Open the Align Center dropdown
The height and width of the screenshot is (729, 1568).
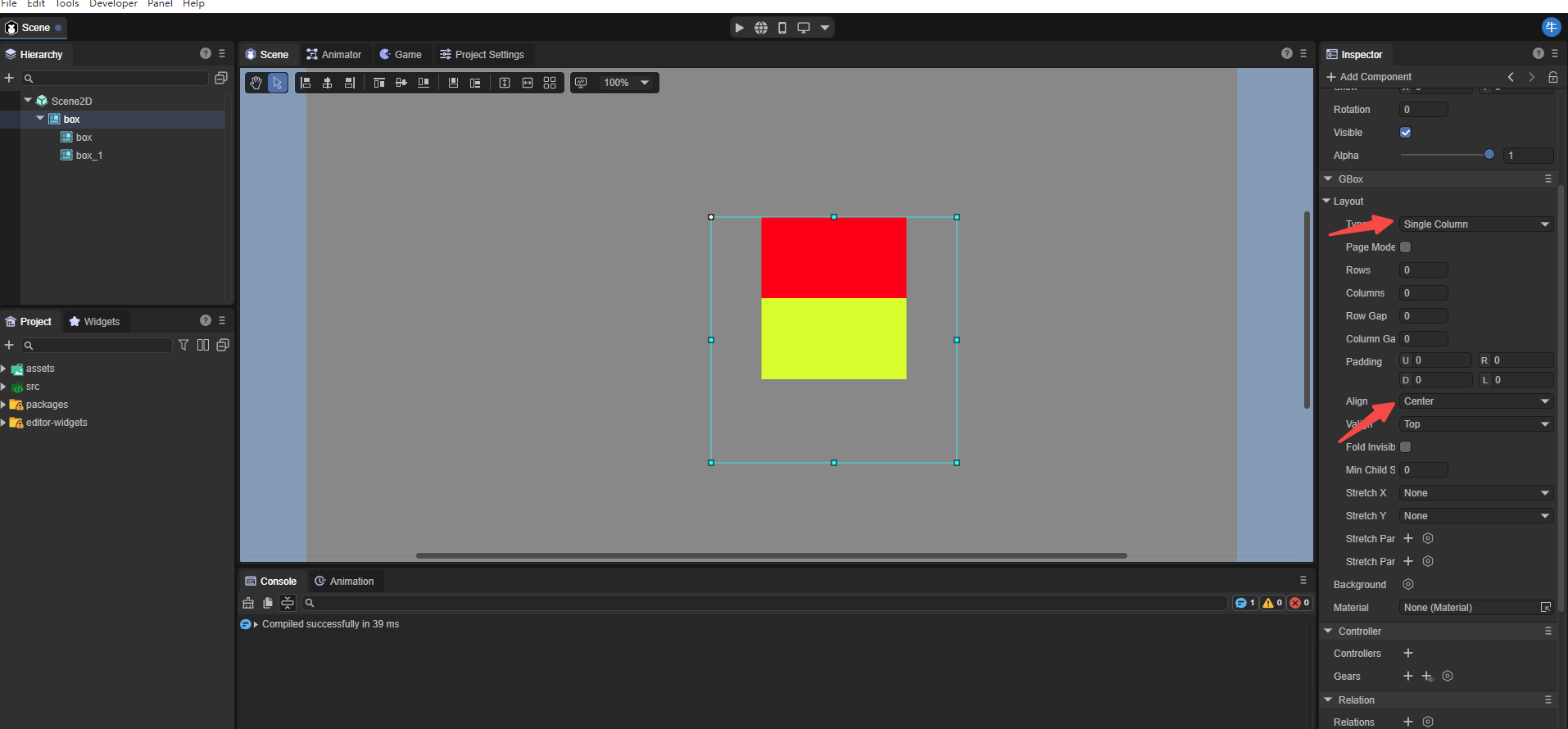click(1475, 401)
